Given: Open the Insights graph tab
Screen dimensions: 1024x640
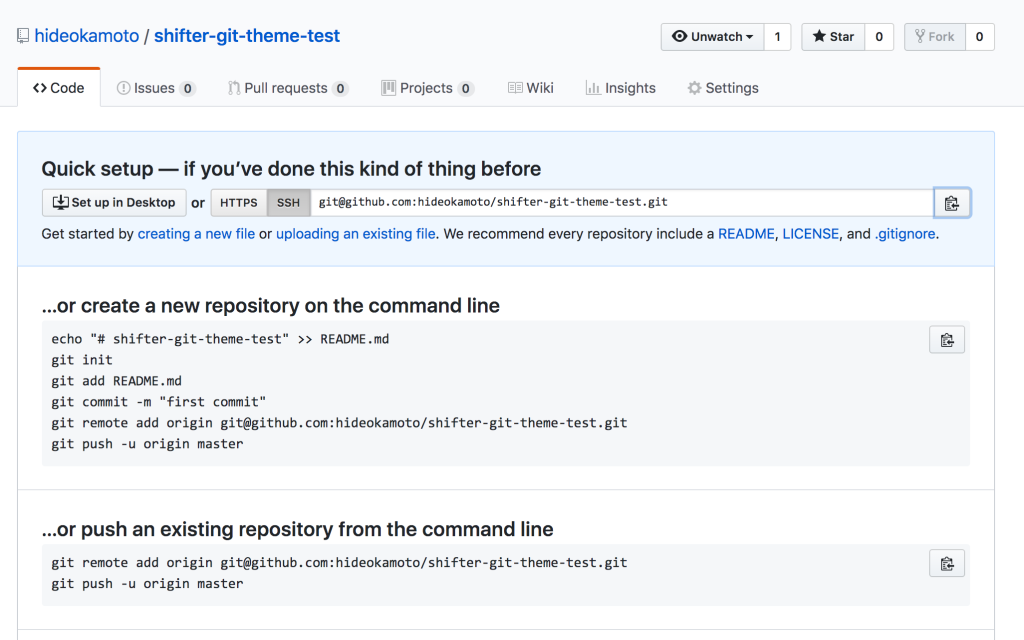Looking at the screenshot, I should pyautogui.click(x=620, y=88).
